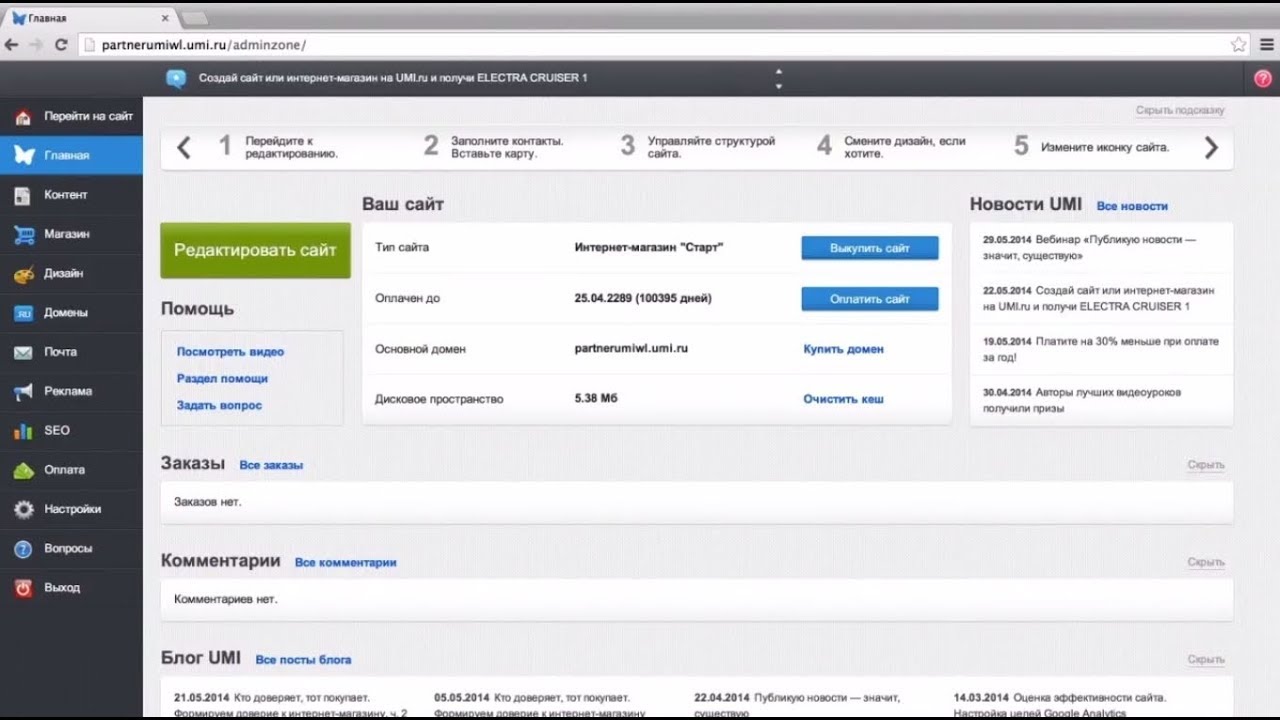Select step 1 Перейдите к редактированию
This screenshot has width=1280, height=720.
pyautogui.click(x=280, y=147)
